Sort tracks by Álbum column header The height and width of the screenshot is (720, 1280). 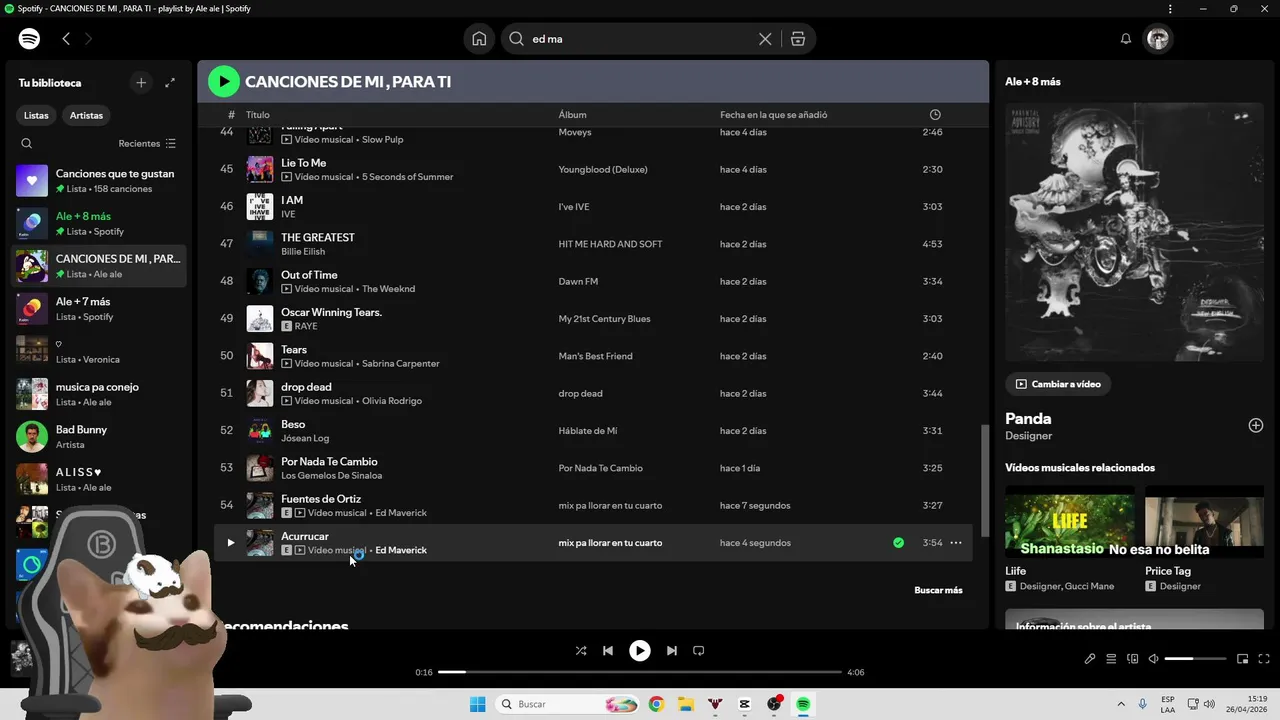(572, 115)
